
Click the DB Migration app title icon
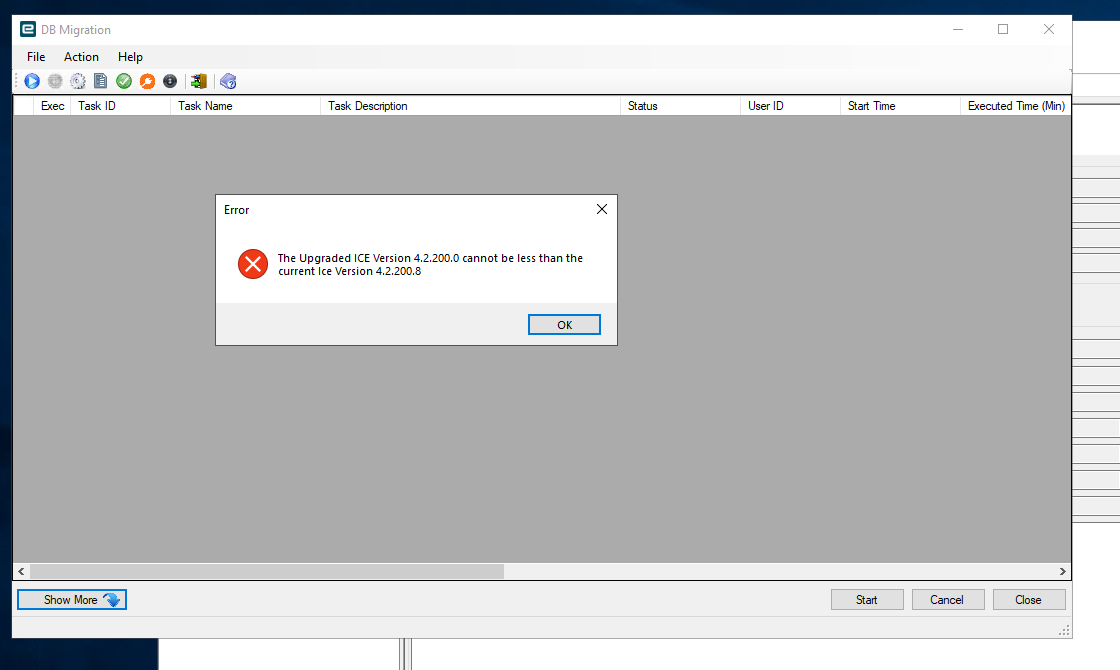[28, 29]
